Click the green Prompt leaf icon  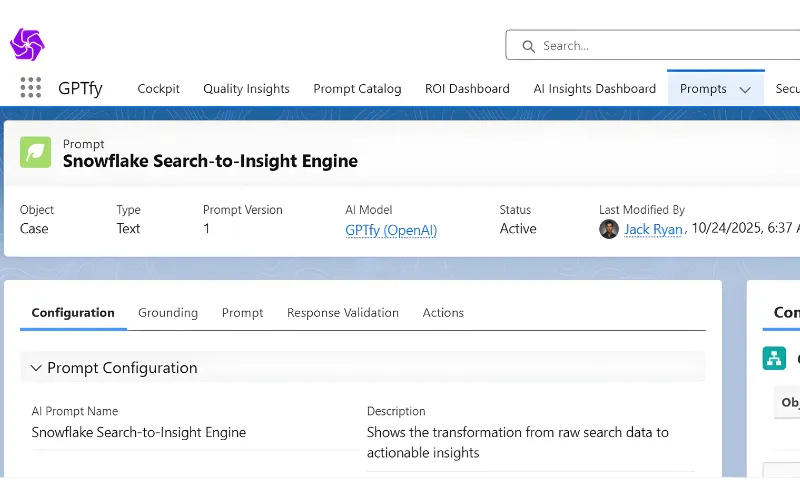coord(36,152)
